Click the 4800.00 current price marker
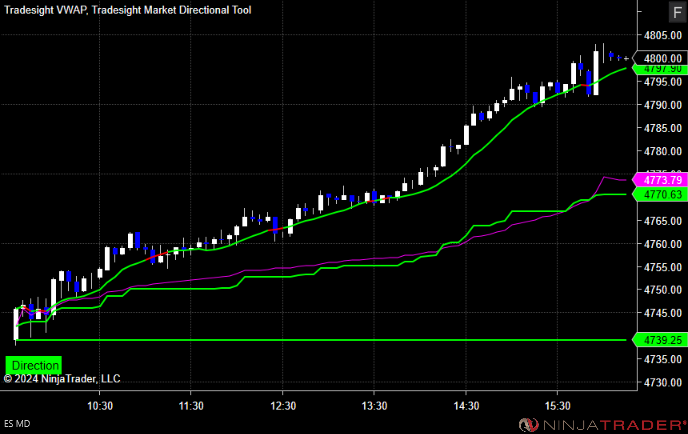This screenshot has width=688, height=434. tap(660, 58)
